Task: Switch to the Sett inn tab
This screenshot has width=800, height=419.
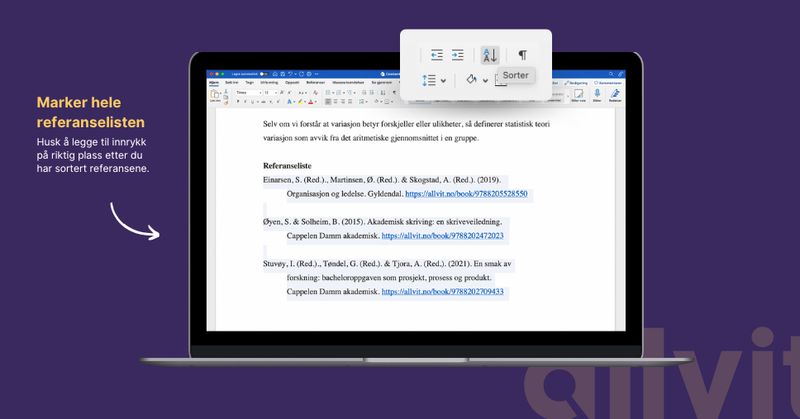Action: [x=232, y=82]
